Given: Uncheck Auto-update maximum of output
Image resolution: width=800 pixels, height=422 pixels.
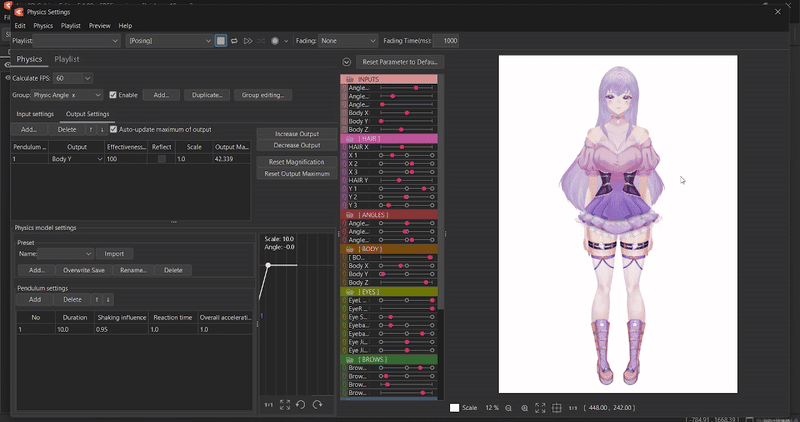Looking at the screenshot, I should click(113, 129).
